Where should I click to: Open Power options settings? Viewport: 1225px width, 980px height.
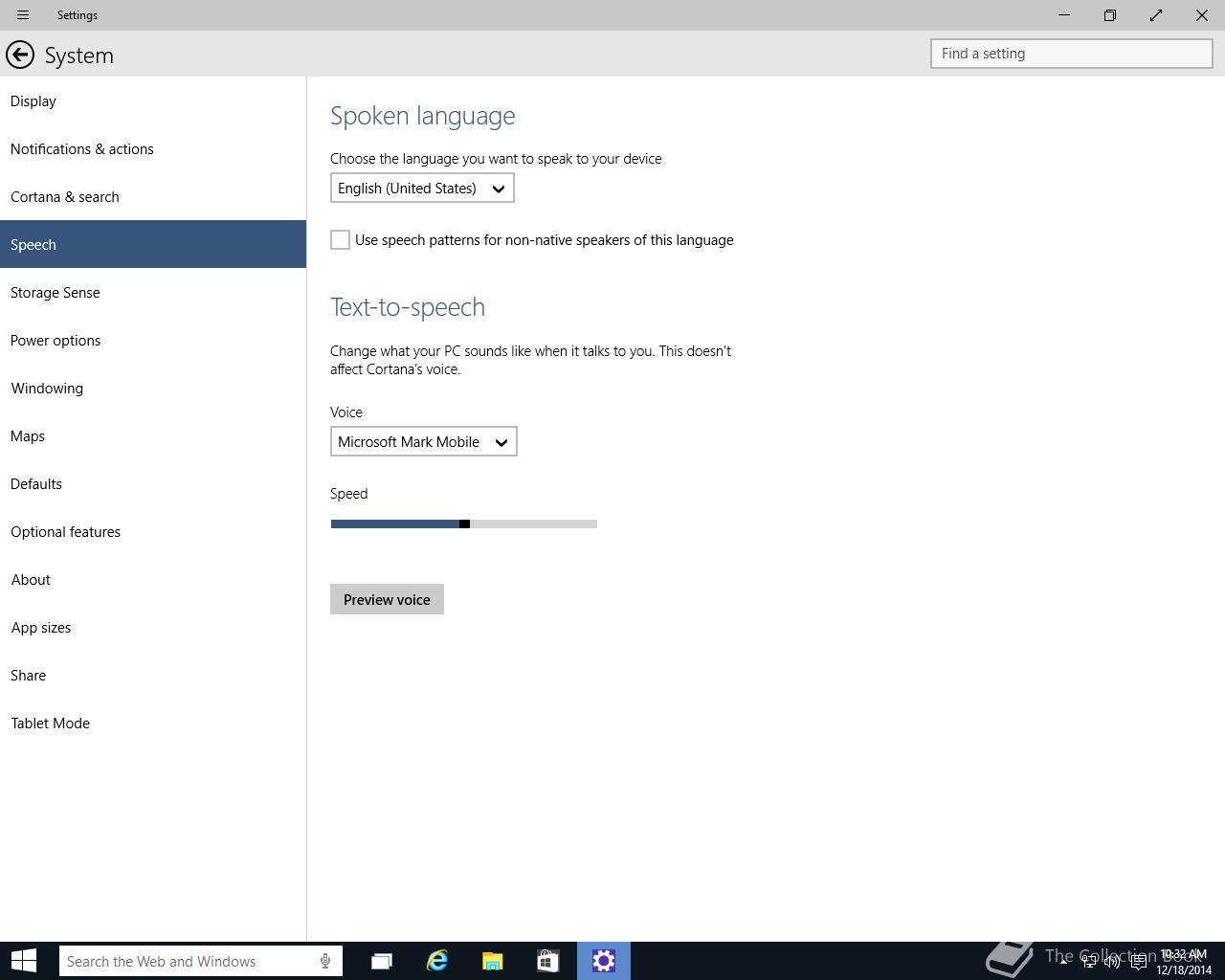click(x=153, y=340)
